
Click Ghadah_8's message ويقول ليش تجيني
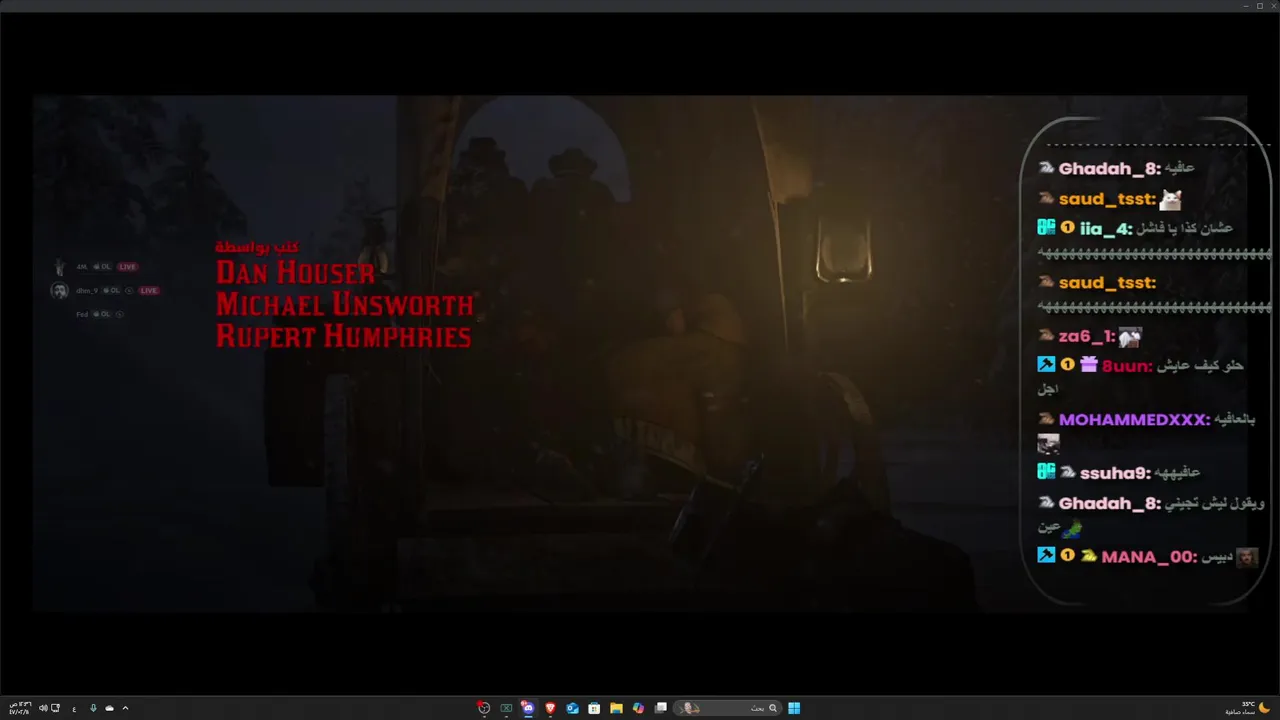pyautogui.click(x=1215, y=503)
